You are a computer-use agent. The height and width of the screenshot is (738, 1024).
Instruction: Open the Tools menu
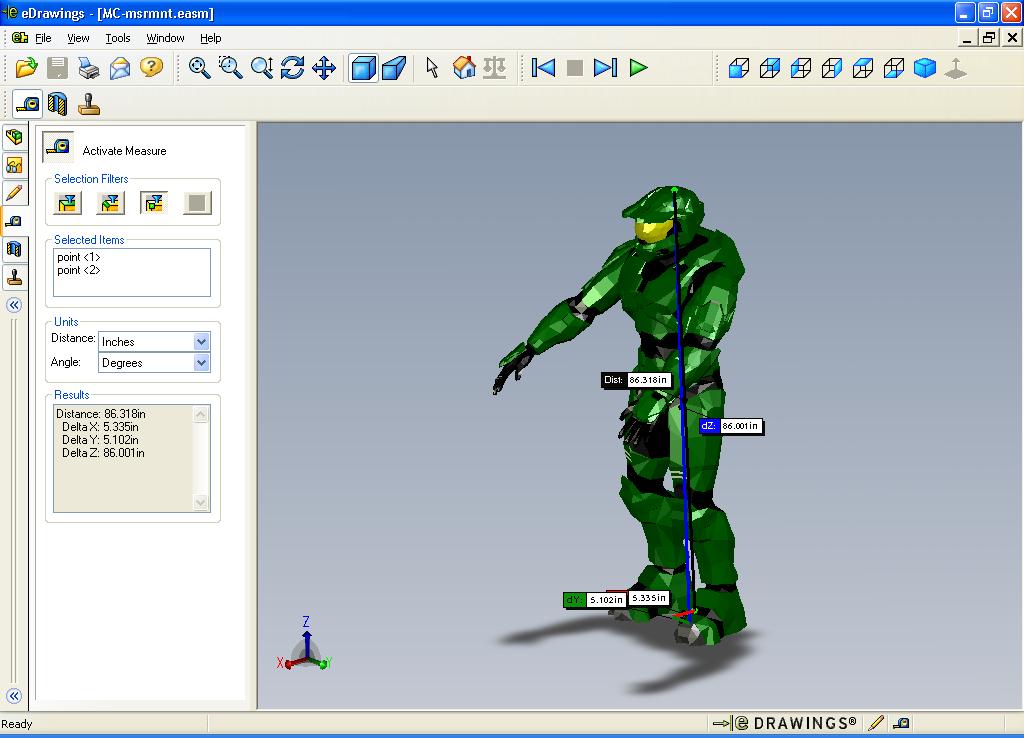pyautogui.click(x=118, y=38)
